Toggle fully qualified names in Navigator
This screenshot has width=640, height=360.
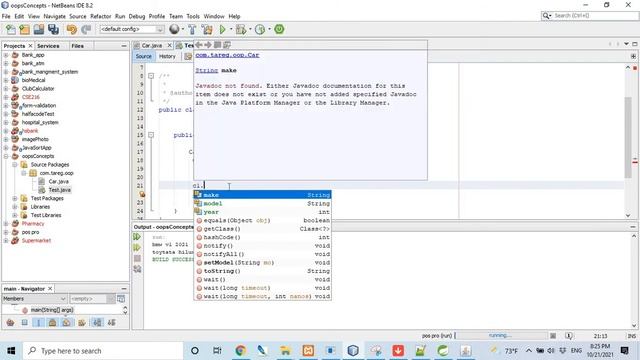coord(82,322)
